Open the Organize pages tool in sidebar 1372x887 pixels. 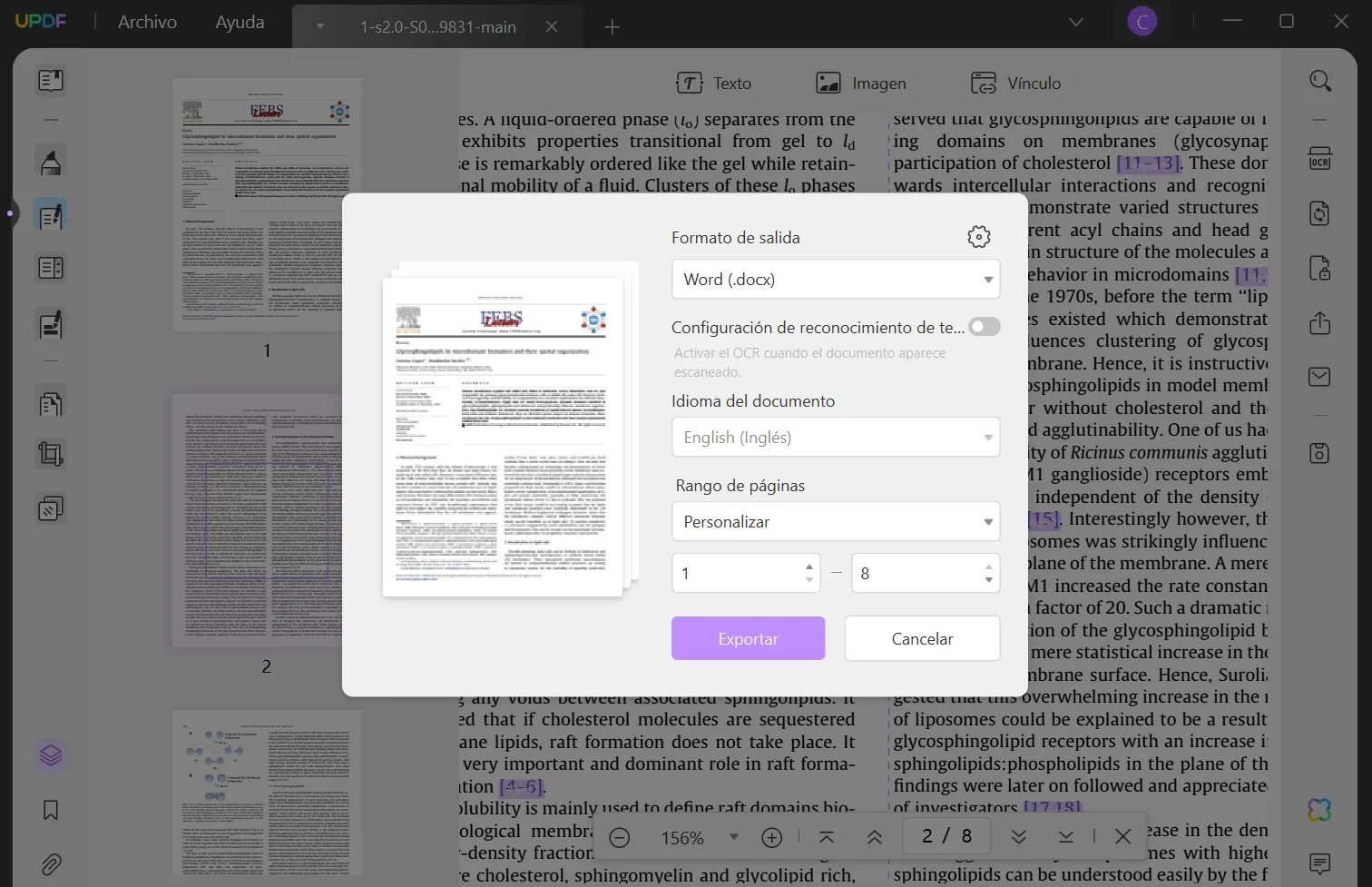coord(51,269)
